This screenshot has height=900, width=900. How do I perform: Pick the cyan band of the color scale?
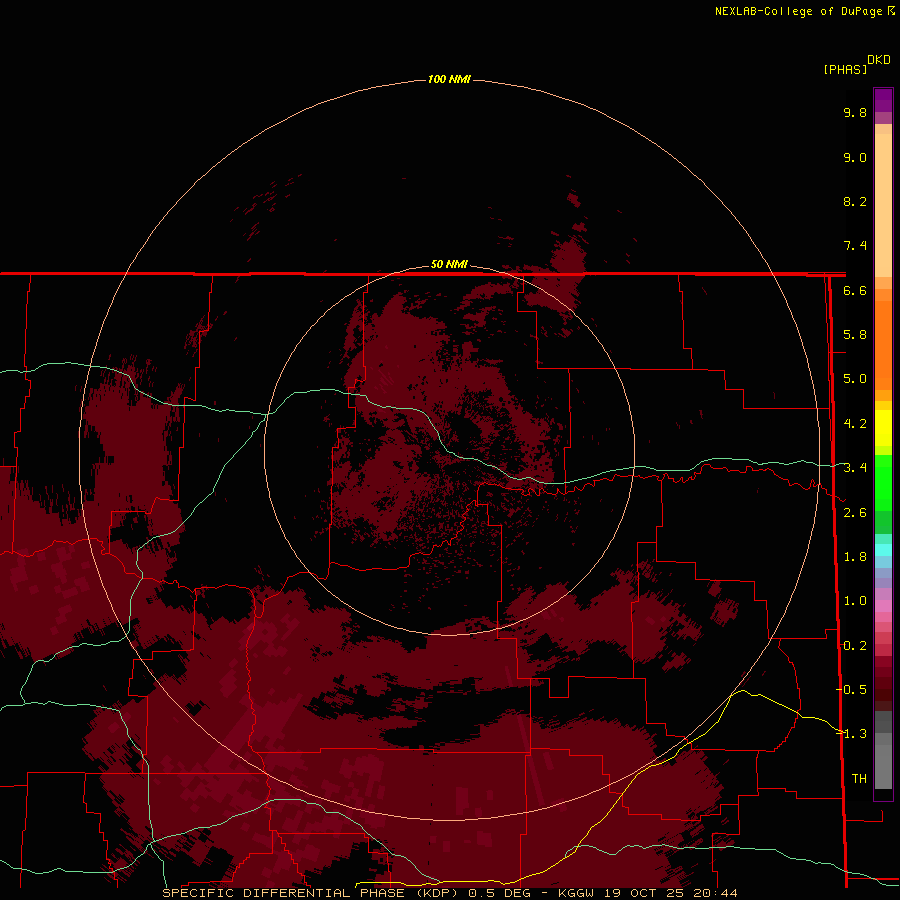tap(883, 550)
